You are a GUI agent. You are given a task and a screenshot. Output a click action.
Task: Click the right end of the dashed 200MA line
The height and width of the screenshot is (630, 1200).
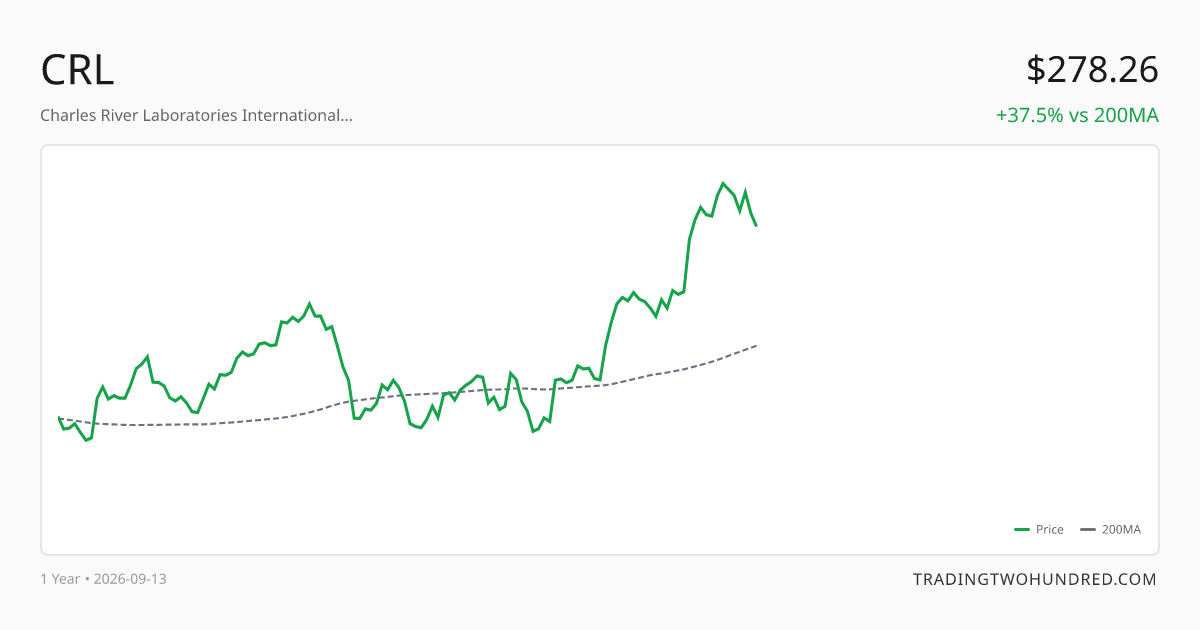(x=756, y=345)
